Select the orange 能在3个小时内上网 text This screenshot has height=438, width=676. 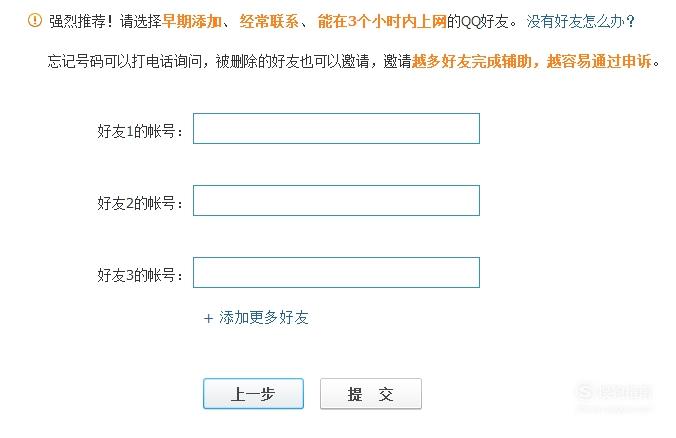tap(382, 21)
